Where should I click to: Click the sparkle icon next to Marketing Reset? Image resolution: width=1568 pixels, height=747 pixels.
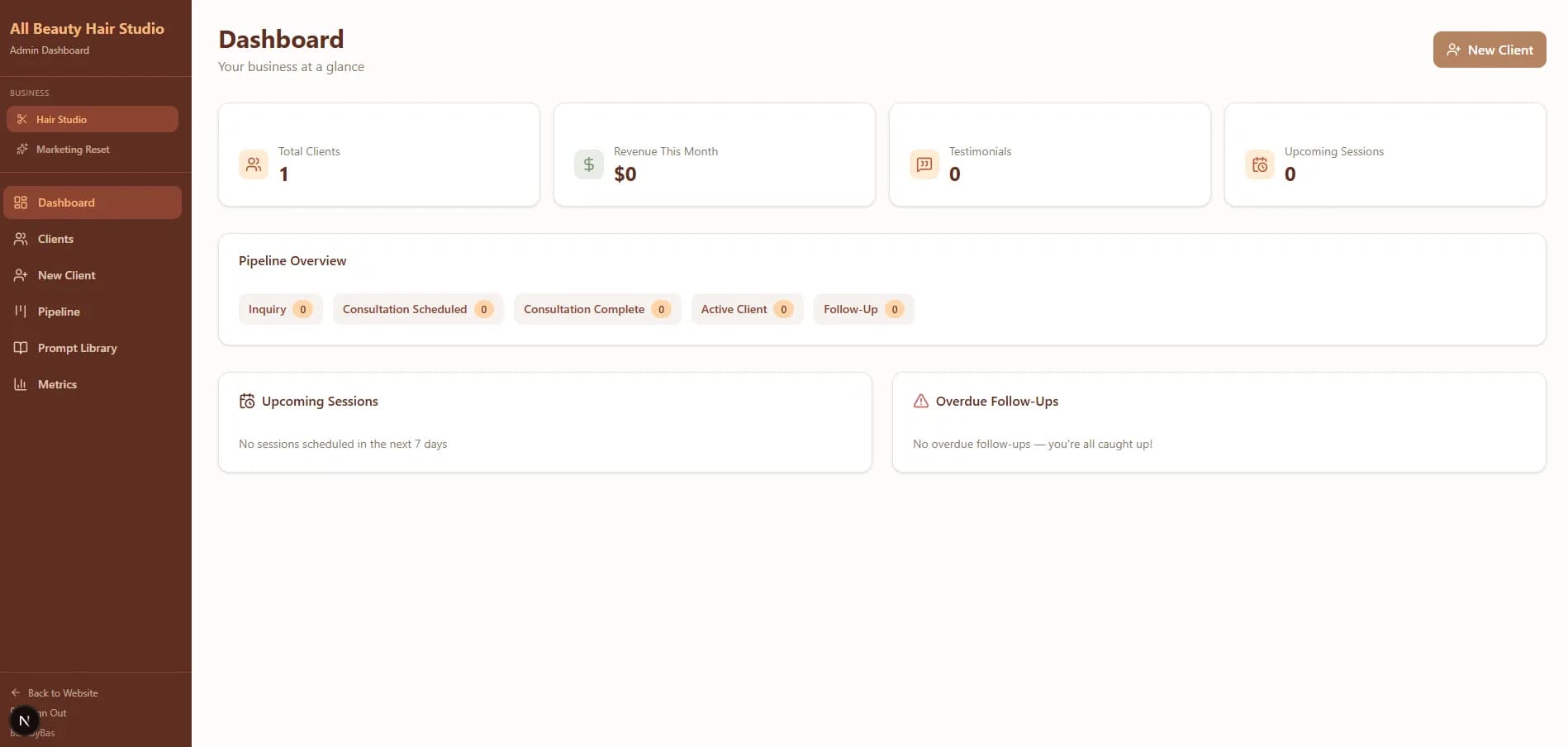[x=22, y=150]
